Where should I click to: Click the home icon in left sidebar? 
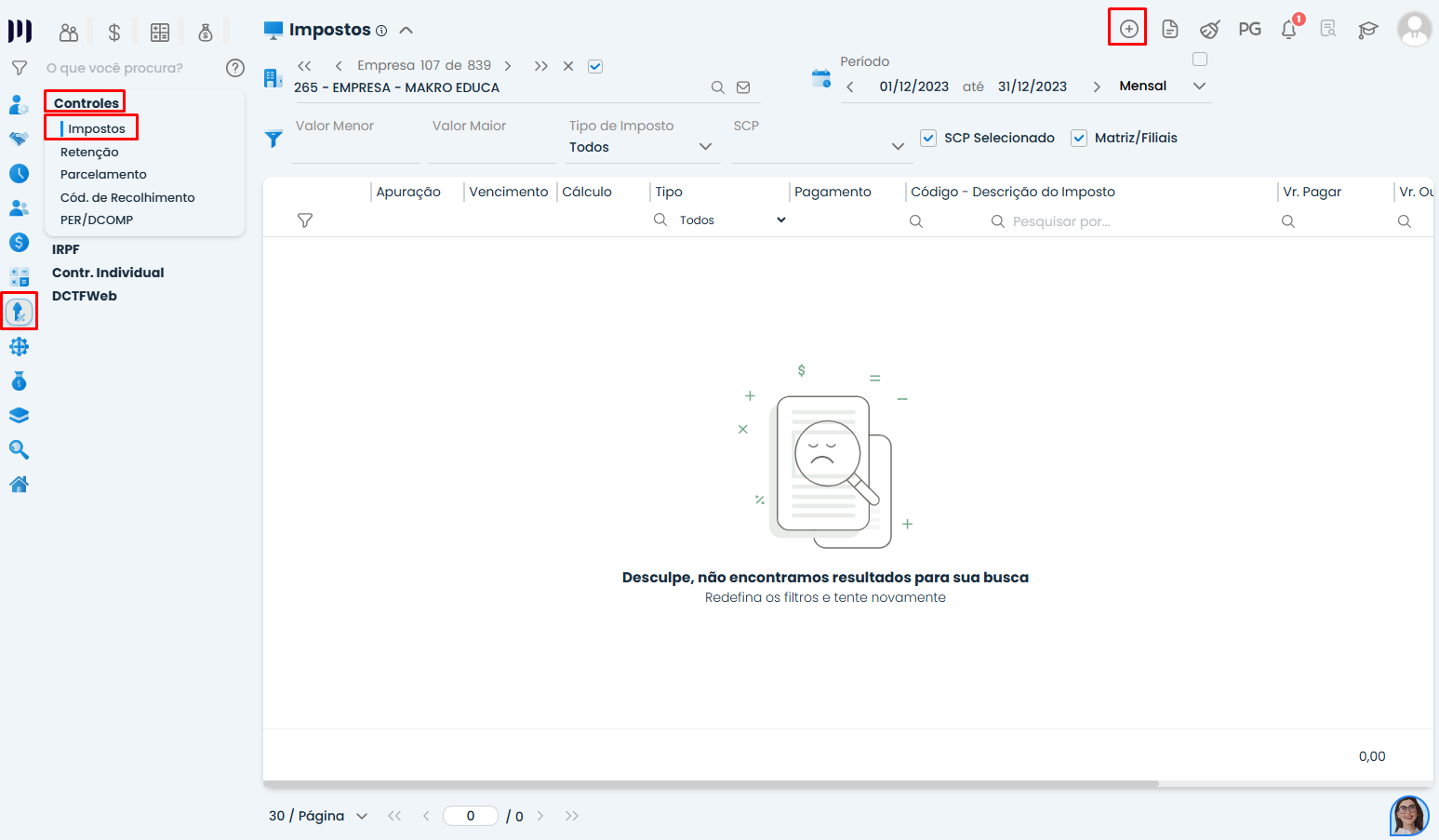(19, 485)
